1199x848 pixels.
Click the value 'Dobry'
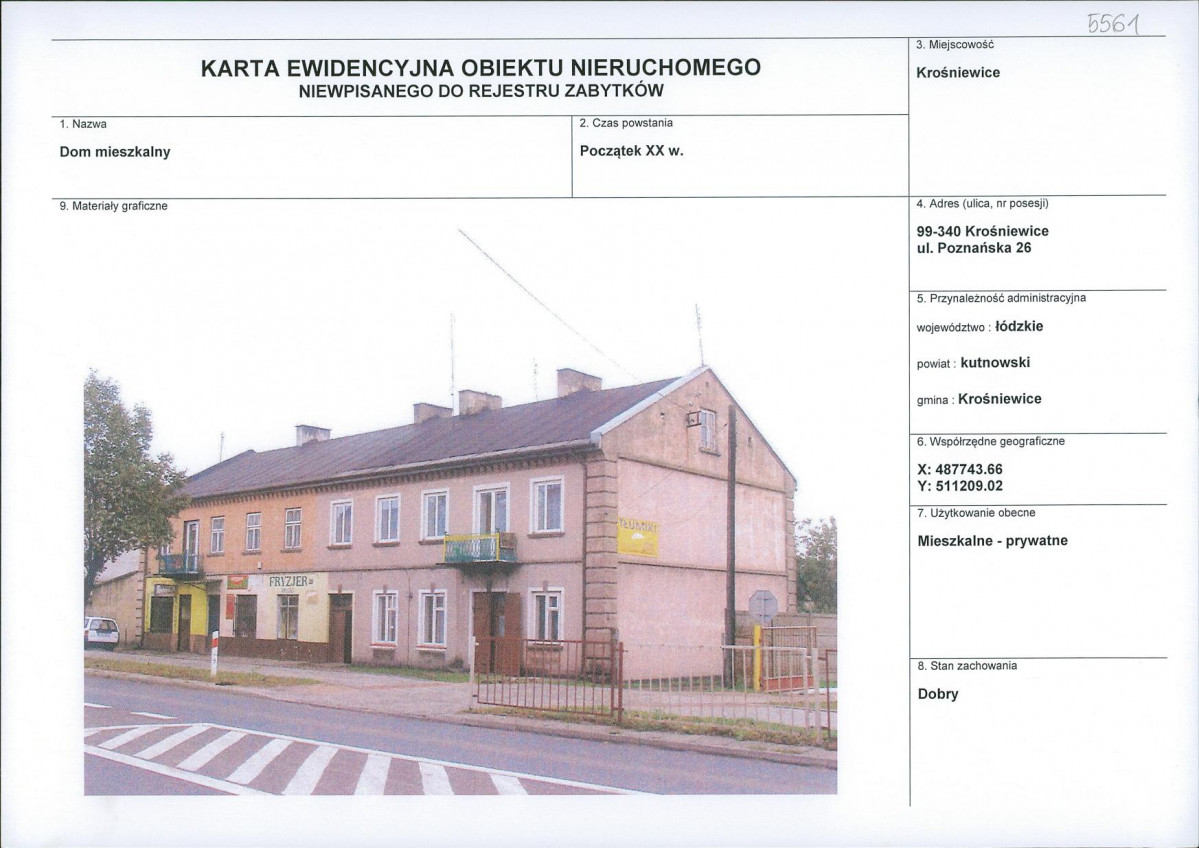click(x=937, y=694)
